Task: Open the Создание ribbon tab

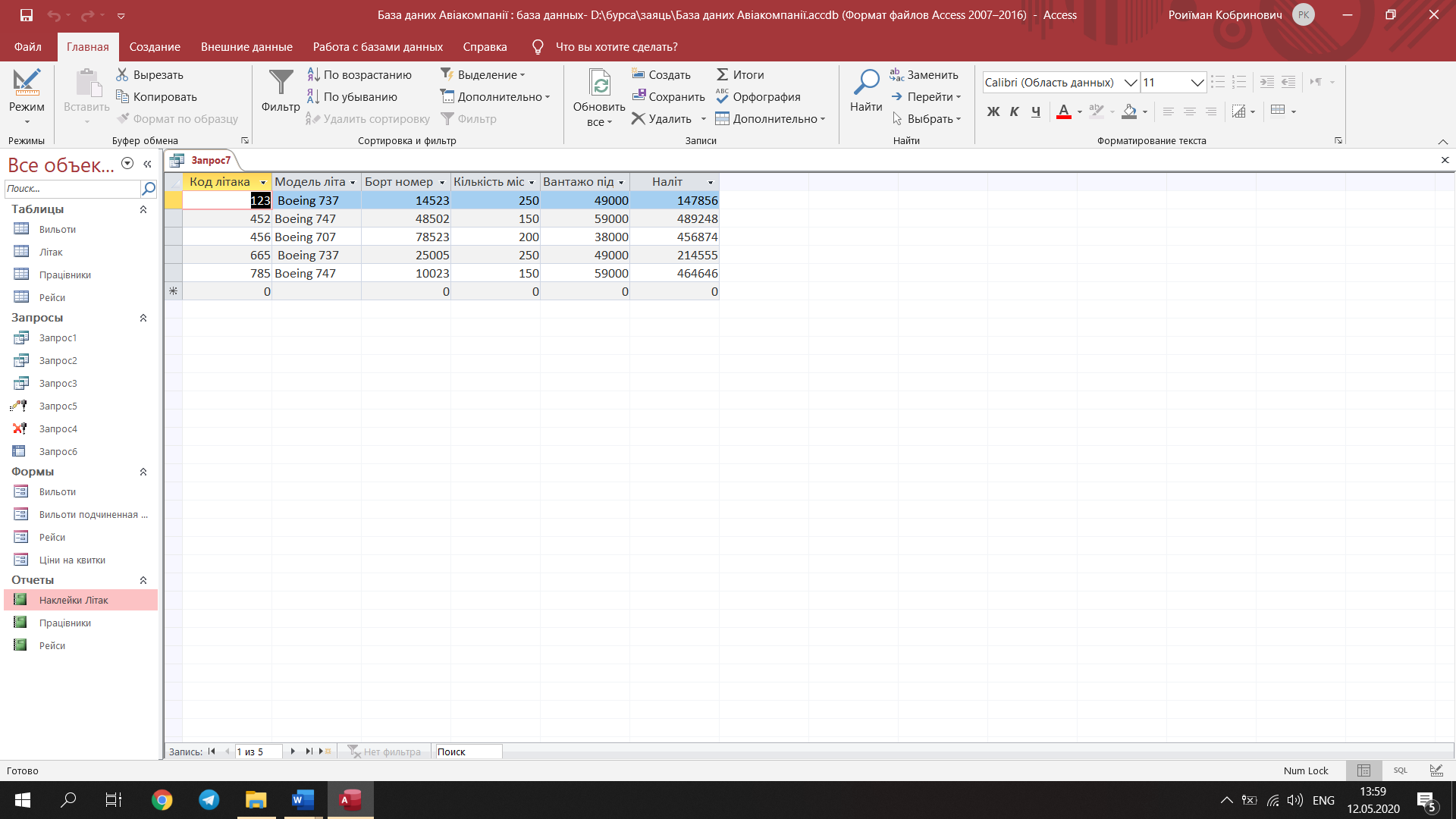Action: coord(155,47)
